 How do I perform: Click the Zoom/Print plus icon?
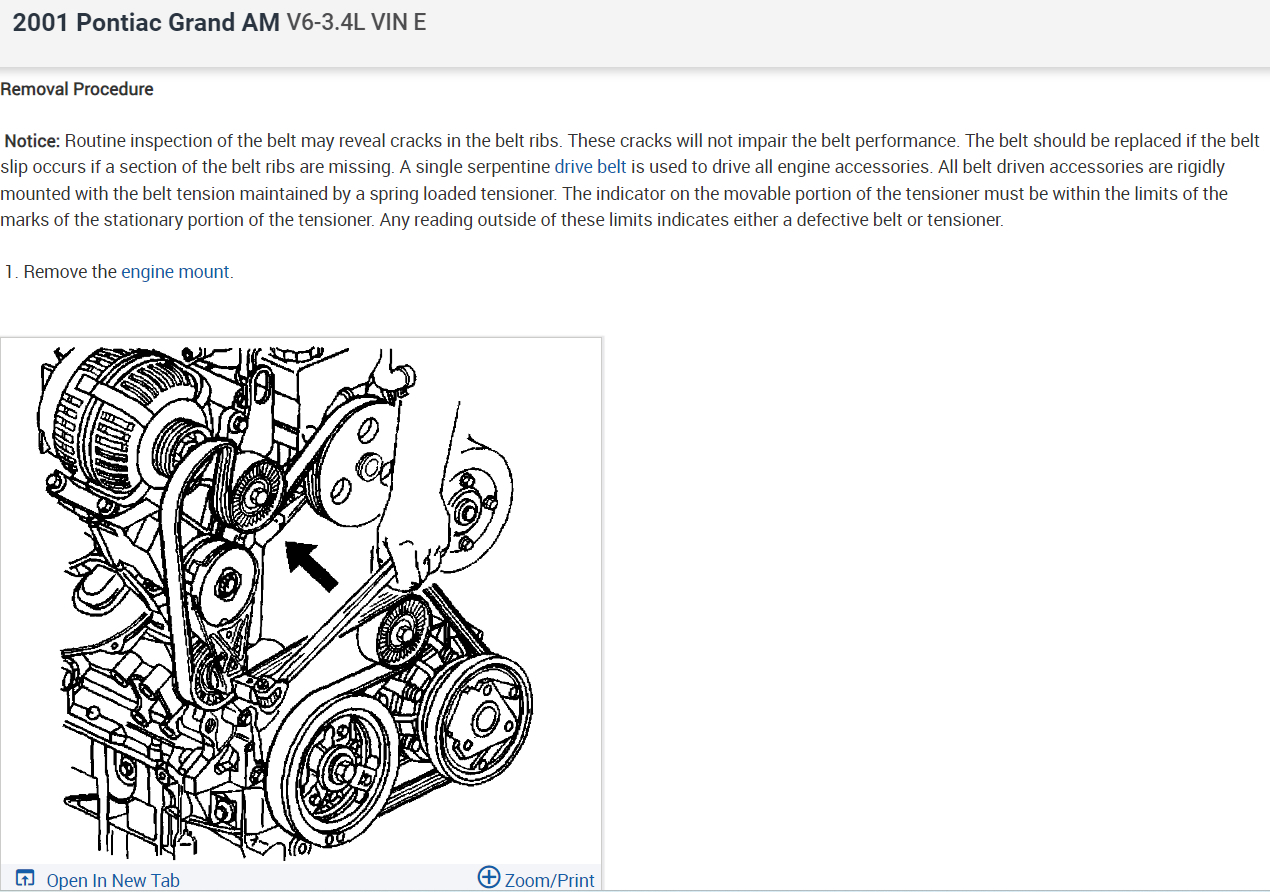[489, 877]
